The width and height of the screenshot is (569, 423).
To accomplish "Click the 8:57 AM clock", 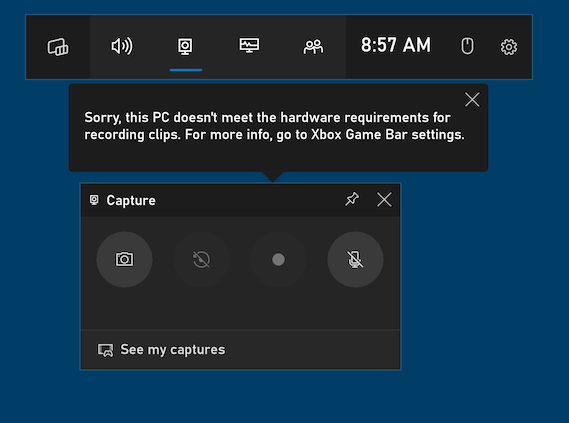I will pos(396,46).
